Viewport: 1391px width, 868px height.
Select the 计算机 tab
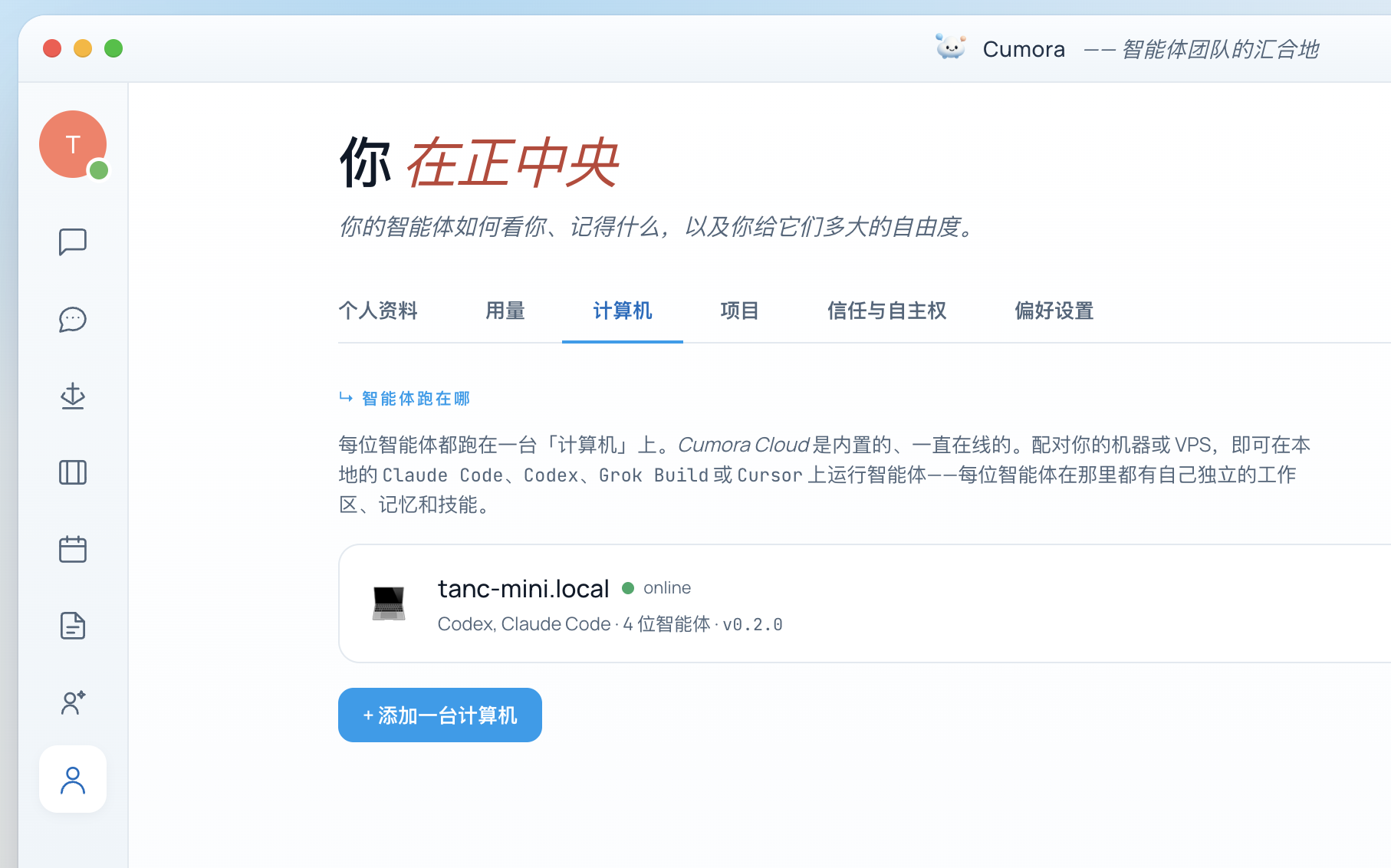(x=623, y=311)
